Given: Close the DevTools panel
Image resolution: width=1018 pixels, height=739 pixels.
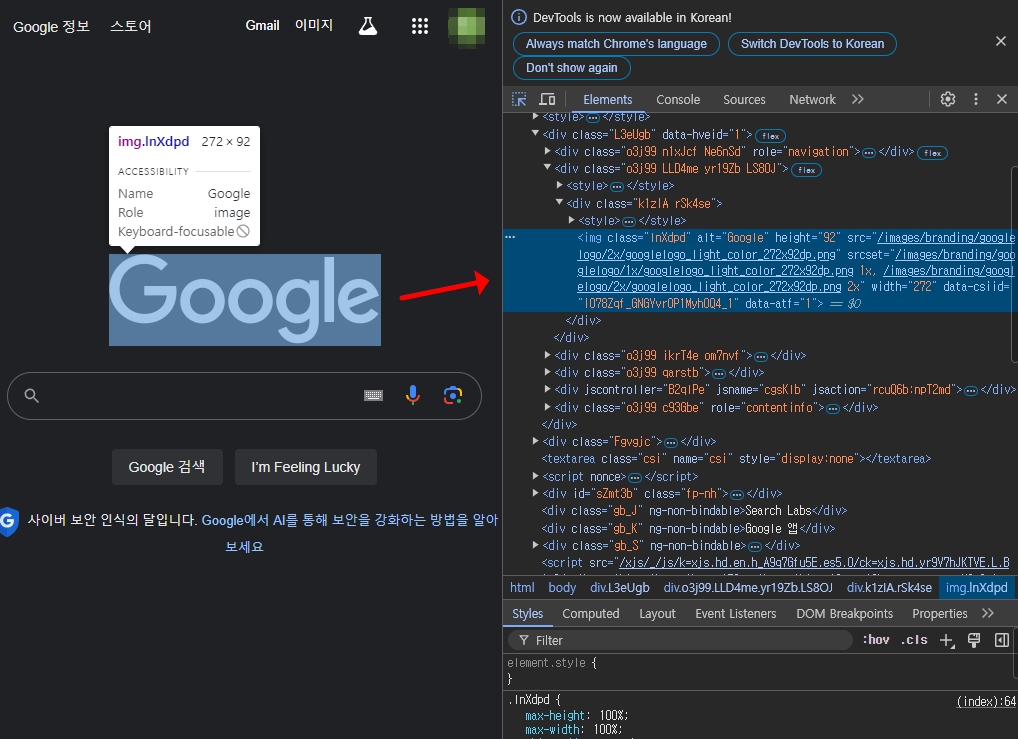Looking at the screenshot, I should (x=1002, y=99).
